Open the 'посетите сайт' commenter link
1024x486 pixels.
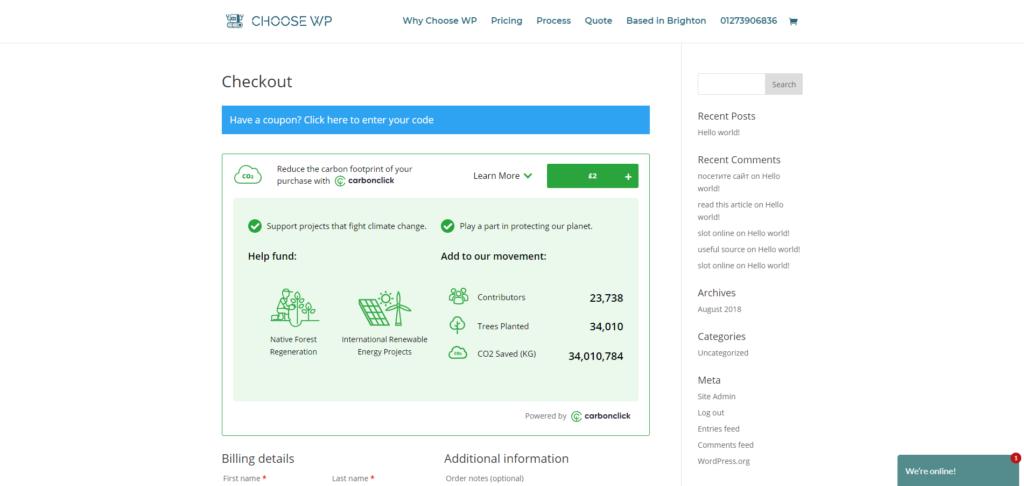tap(723, 176)
